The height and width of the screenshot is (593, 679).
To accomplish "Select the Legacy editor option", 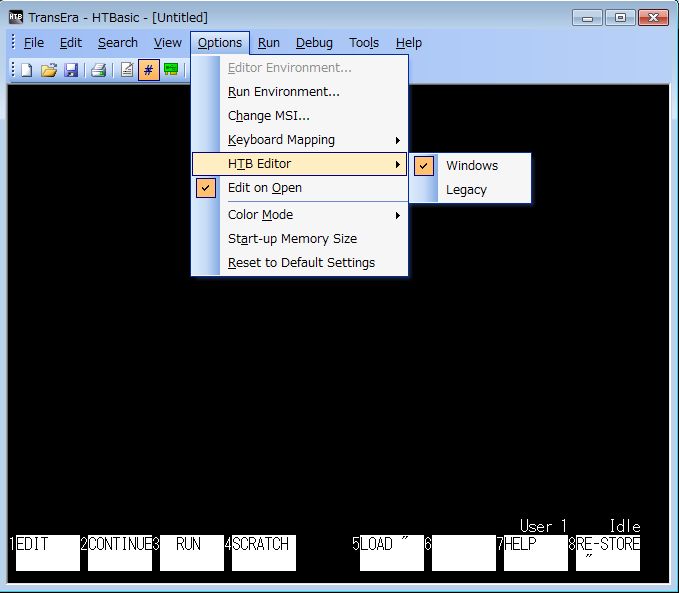I will 470,190.
